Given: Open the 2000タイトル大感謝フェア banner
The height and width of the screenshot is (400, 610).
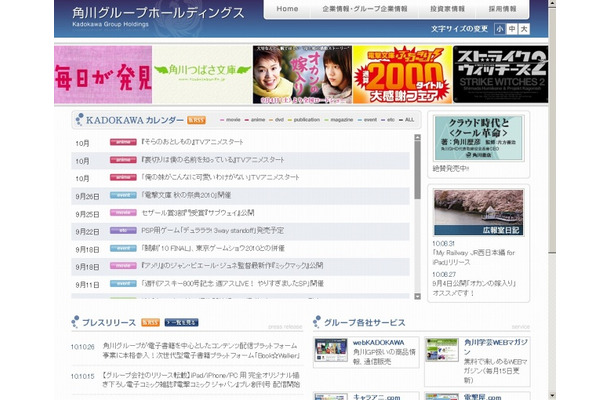Looking at the screenshot, I should [402, 74].
